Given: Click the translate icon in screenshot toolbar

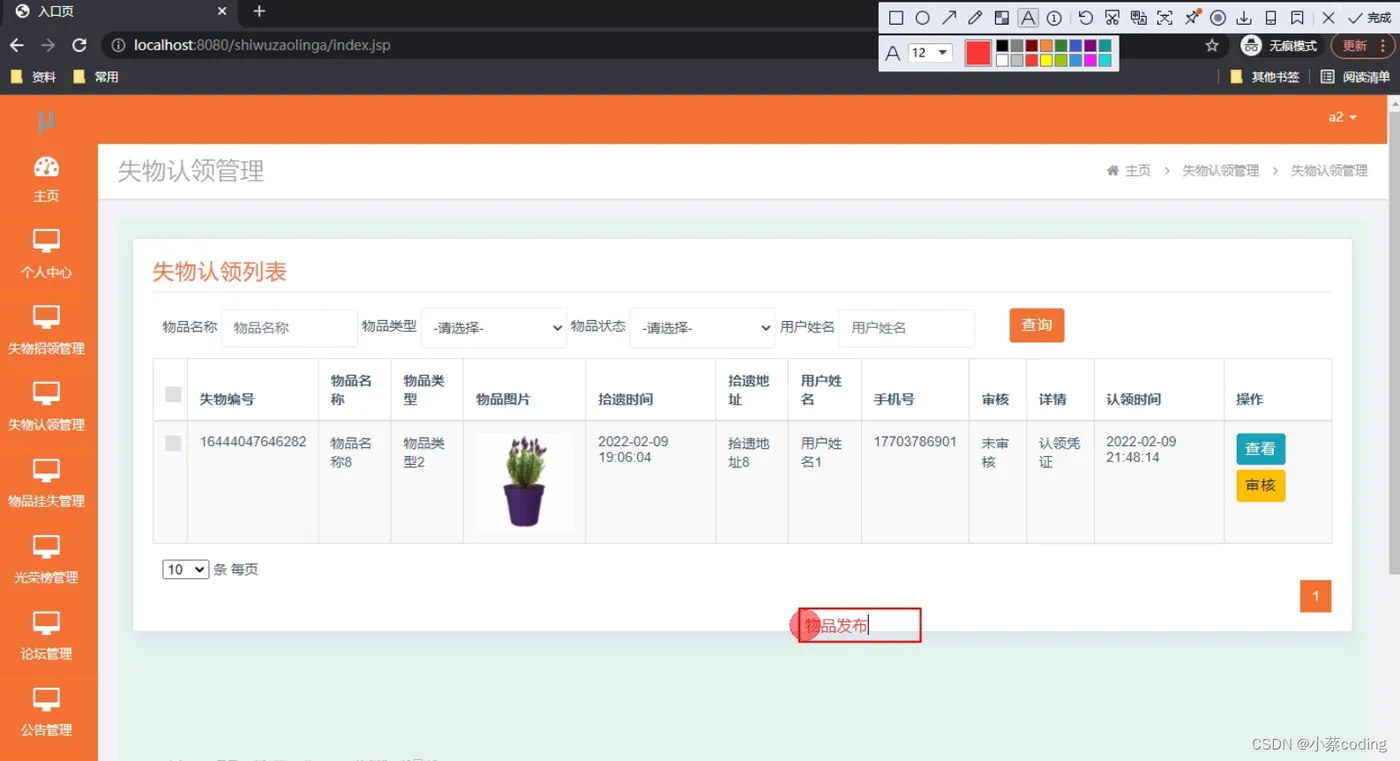Looking at the screenshot, I should [1138, 18].
